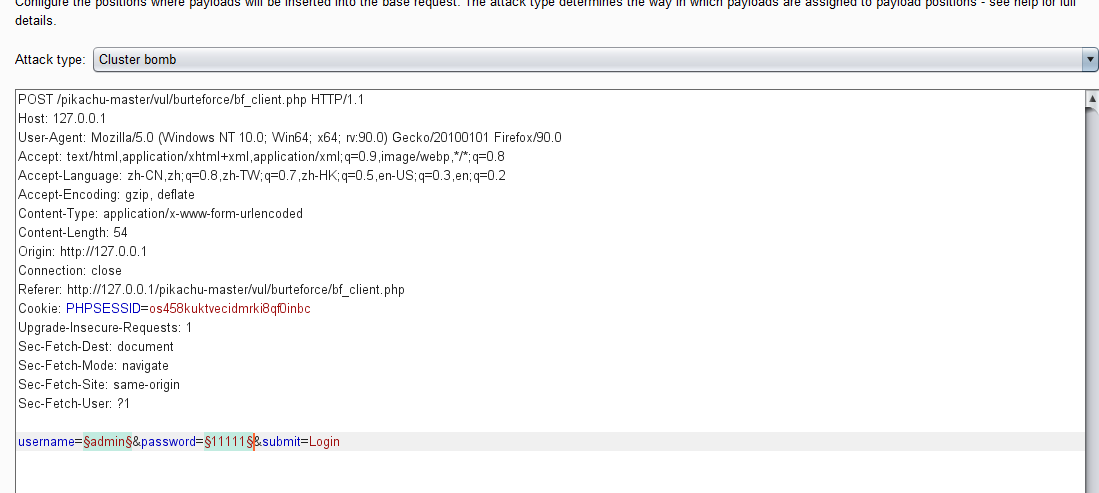The width and height of the screenshot is (1099, 493).
Task: Click the PHPSESSID cookie name
Action: click(x=103, y=309)
